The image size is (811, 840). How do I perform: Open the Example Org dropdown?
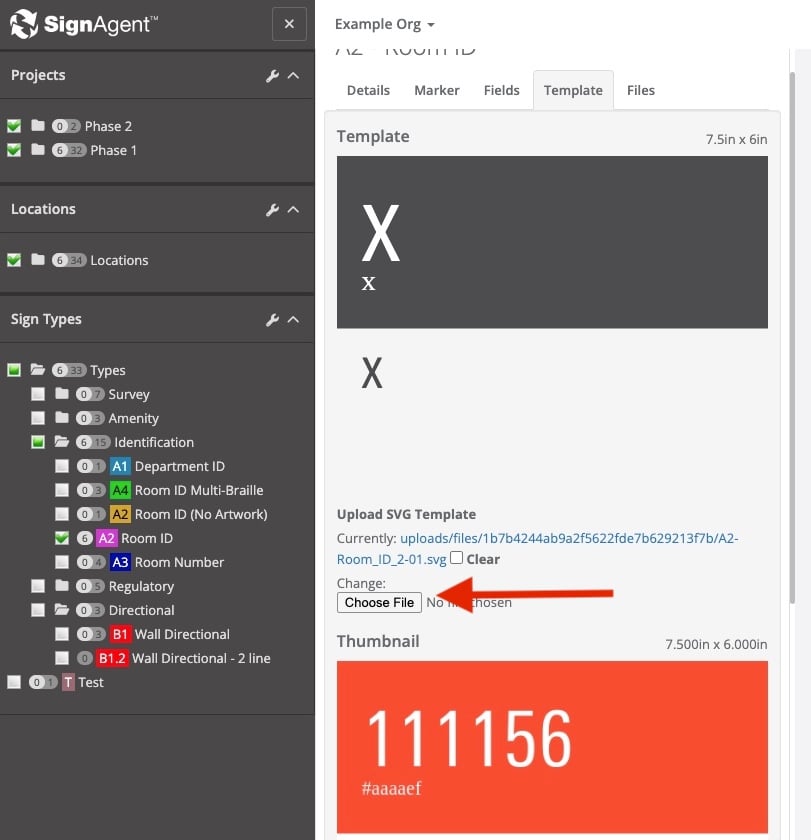tap(384, 24)
